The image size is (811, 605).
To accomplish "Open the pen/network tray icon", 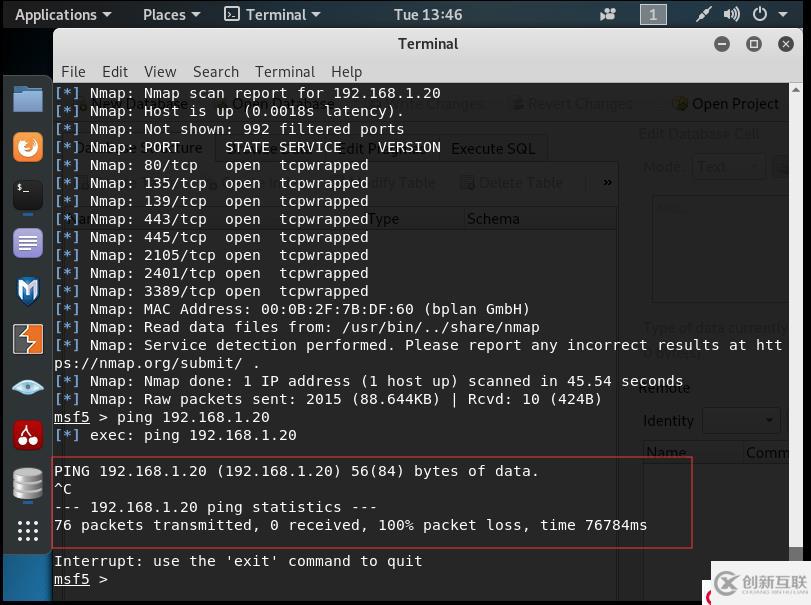I will 703,14.
